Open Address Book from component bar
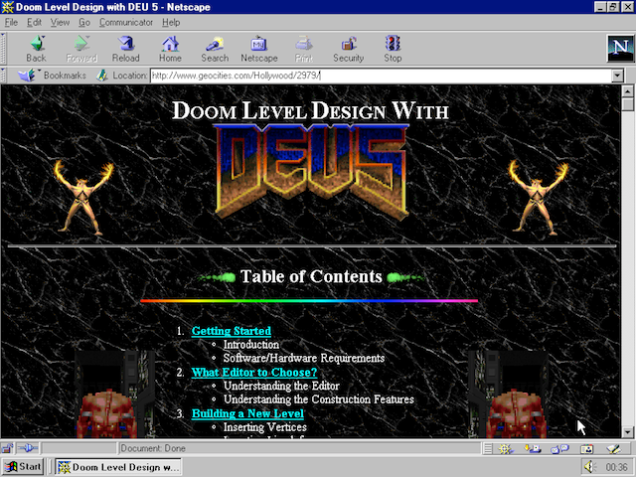Image resolution: width=636 pixels, height=477 pixels. click(587, 449)
